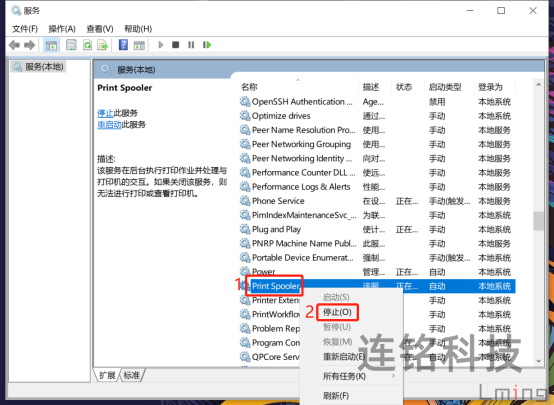
Task: Choose 停止(O) in the context menu
Action: [x=337, y=312]
